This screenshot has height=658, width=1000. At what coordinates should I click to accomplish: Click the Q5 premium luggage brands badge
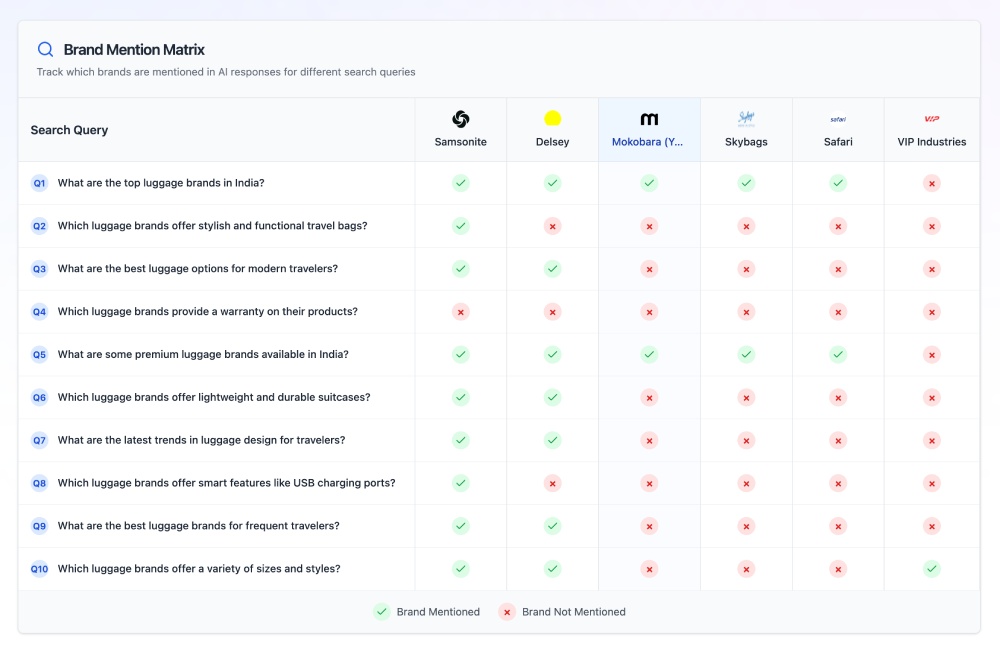(x=39, y=355)
